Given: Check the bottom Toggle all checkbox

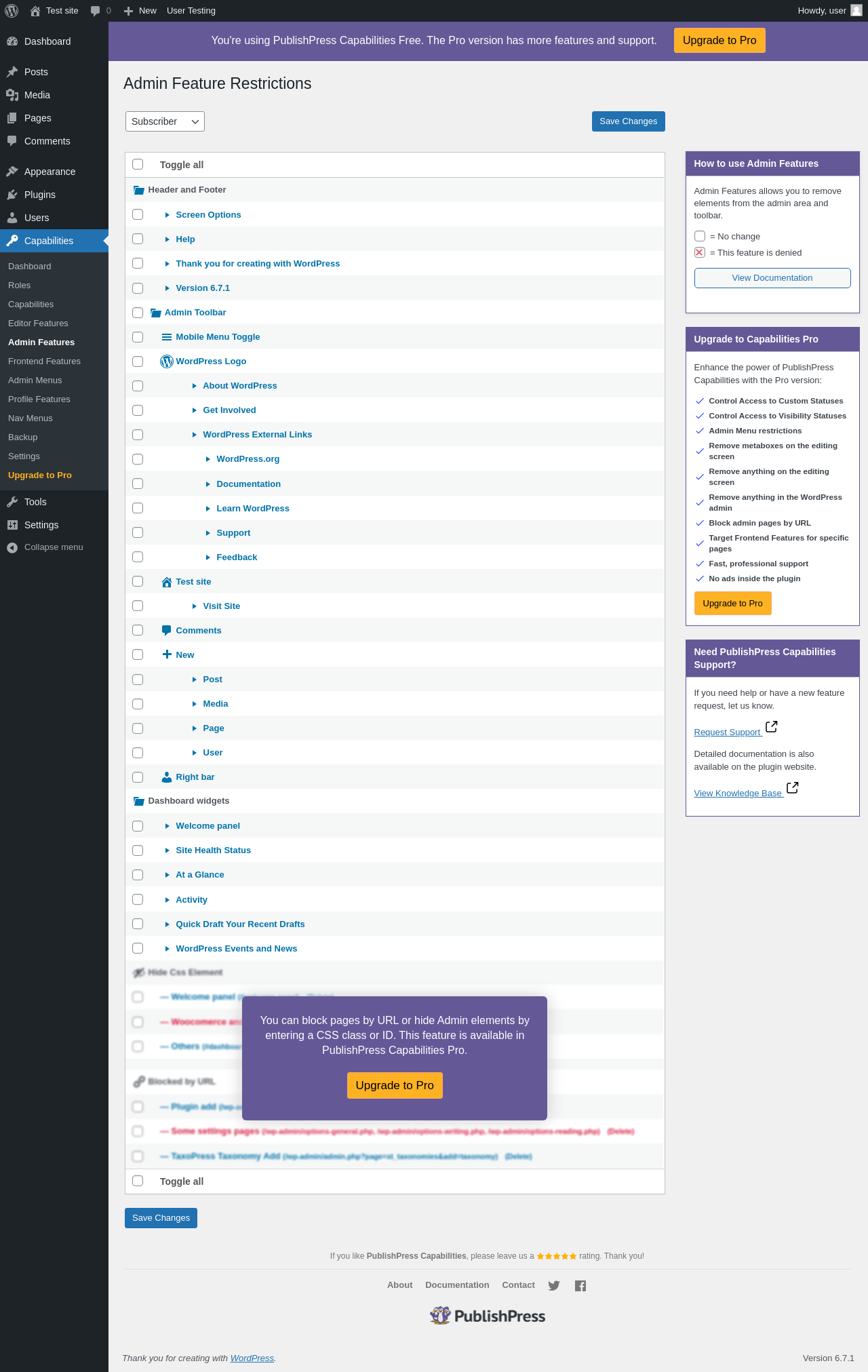Looking at the screenshot, I should (138, 1181).
